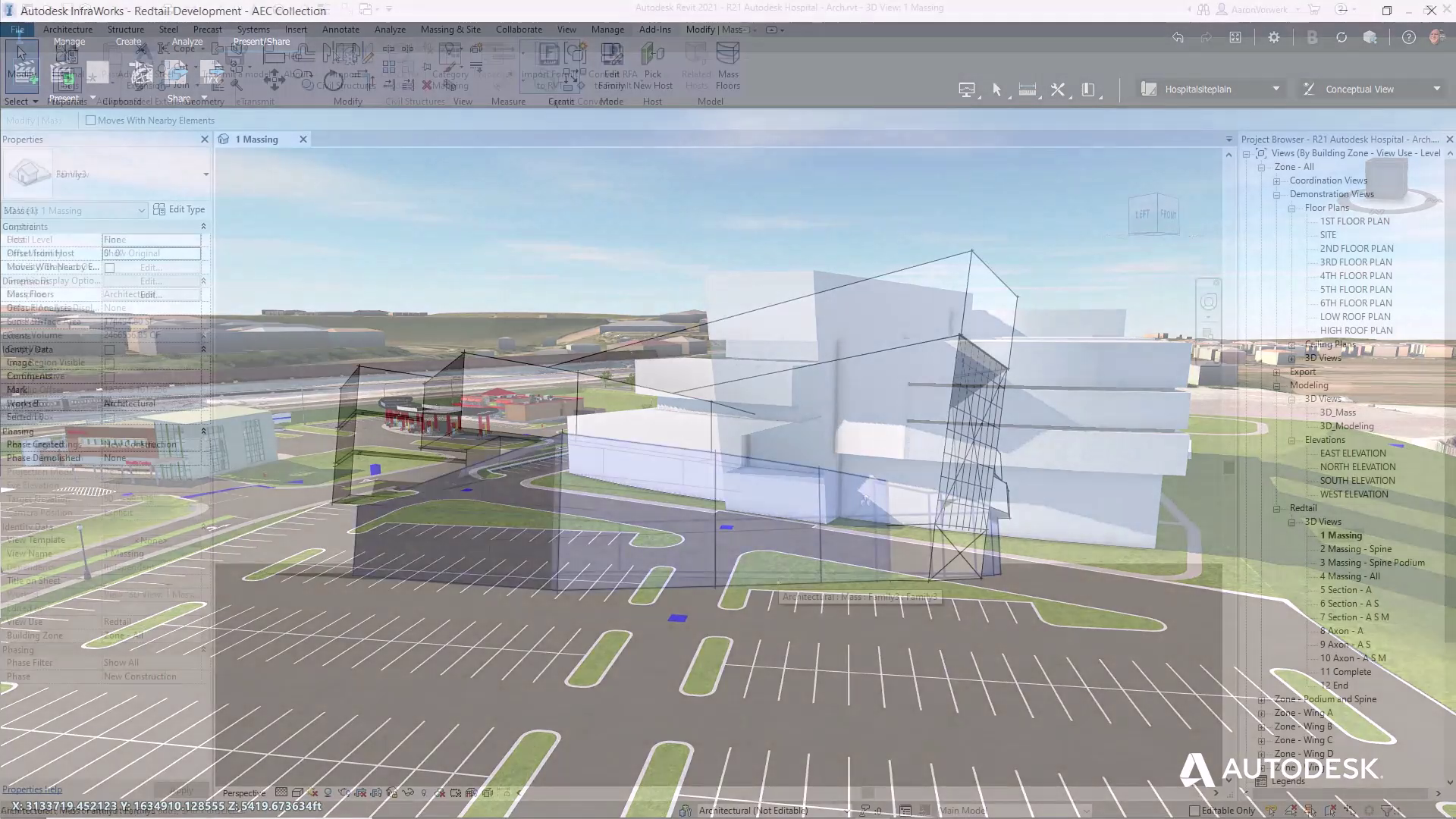Image resolution: width=1456 pixels, height=819 pixels.
Task: Click the Sun Path icon in view controls
Action: pyautogui.click(x=328, y=792)
